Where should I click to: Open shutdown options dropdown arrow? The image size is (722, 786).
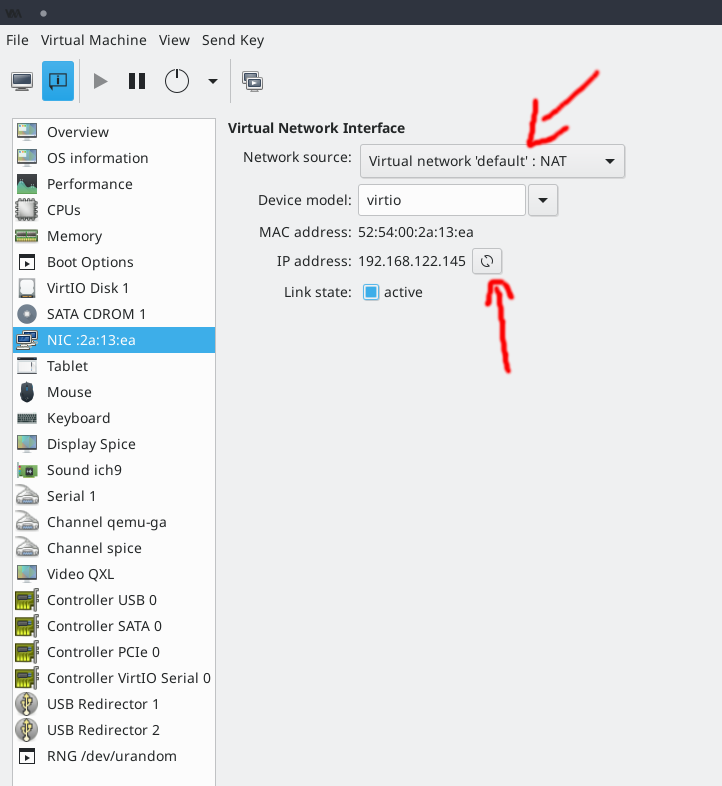212,81
